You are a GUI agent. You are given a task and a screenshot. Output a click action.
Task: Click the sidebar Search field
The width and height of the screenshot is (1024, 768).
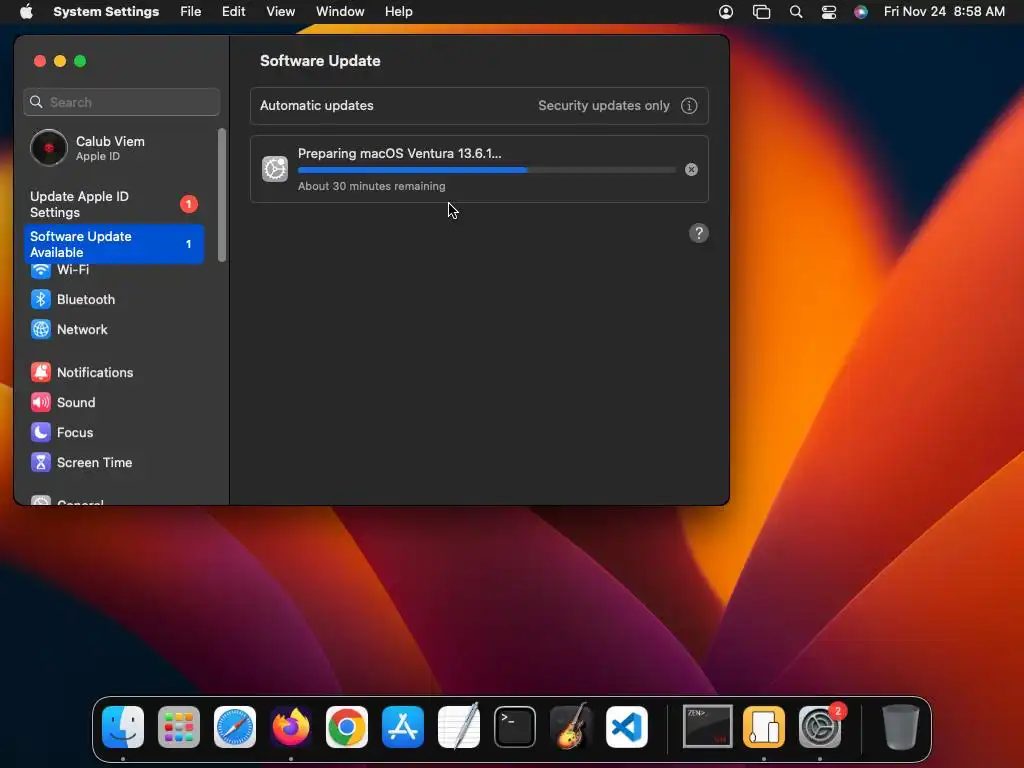tap(121, 103)
